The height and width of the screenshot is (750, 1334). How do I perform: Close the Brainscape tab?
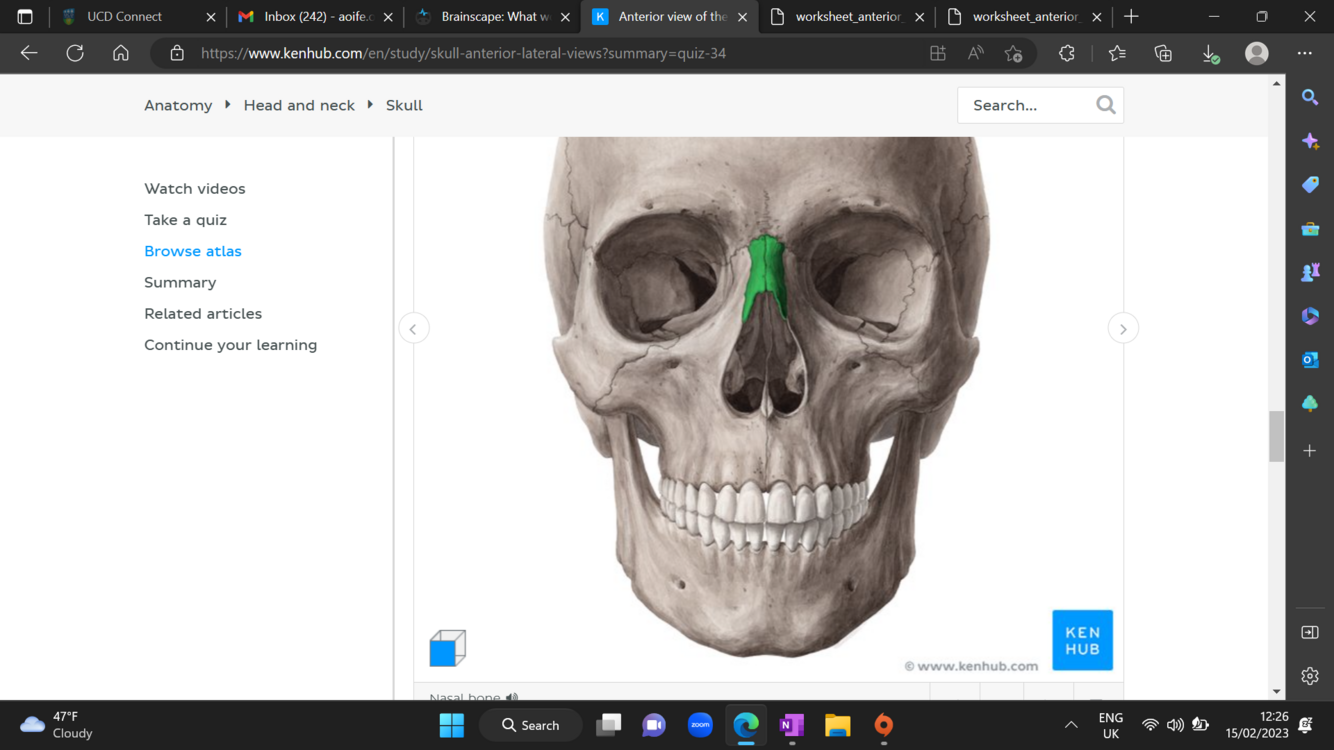coord(566,16)
